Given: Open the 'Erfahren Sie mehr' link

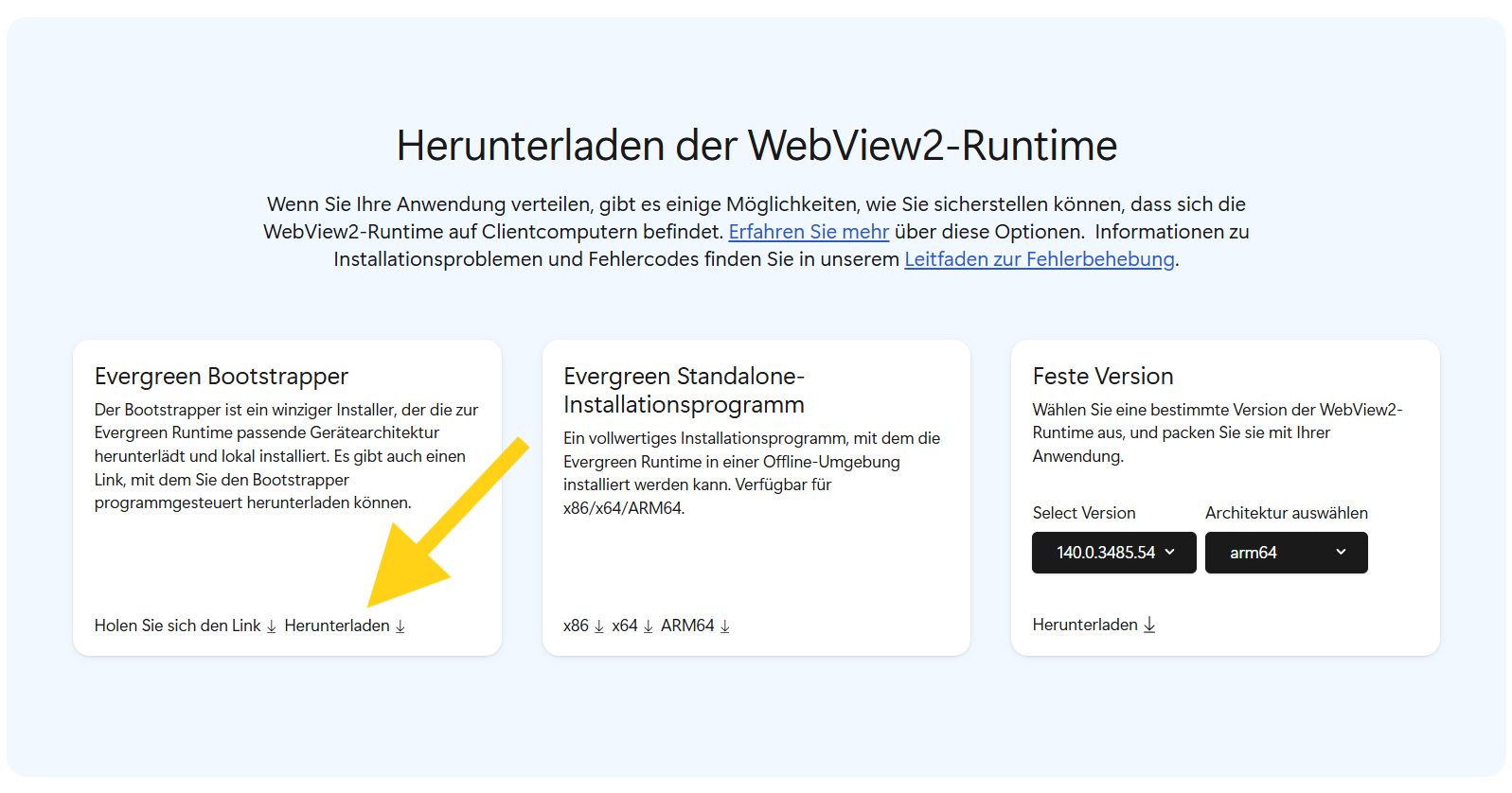Looking at the screenshot, I should click(x=809, y=232).
